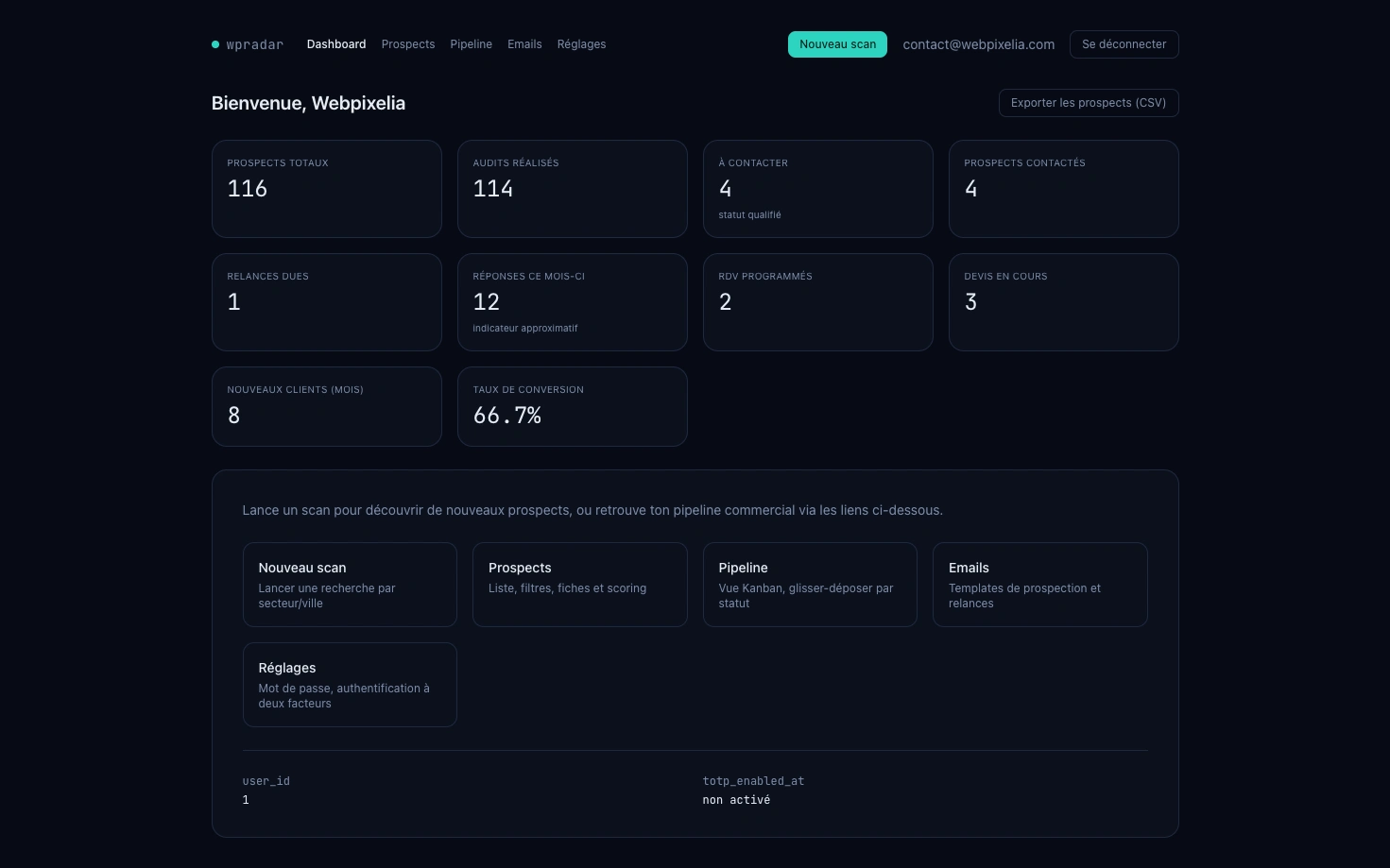Viewport: 1390px width, 868px height.
Task: Go to Prospects in top navigation
Action: pyautogui.click(x=408, y=44)
